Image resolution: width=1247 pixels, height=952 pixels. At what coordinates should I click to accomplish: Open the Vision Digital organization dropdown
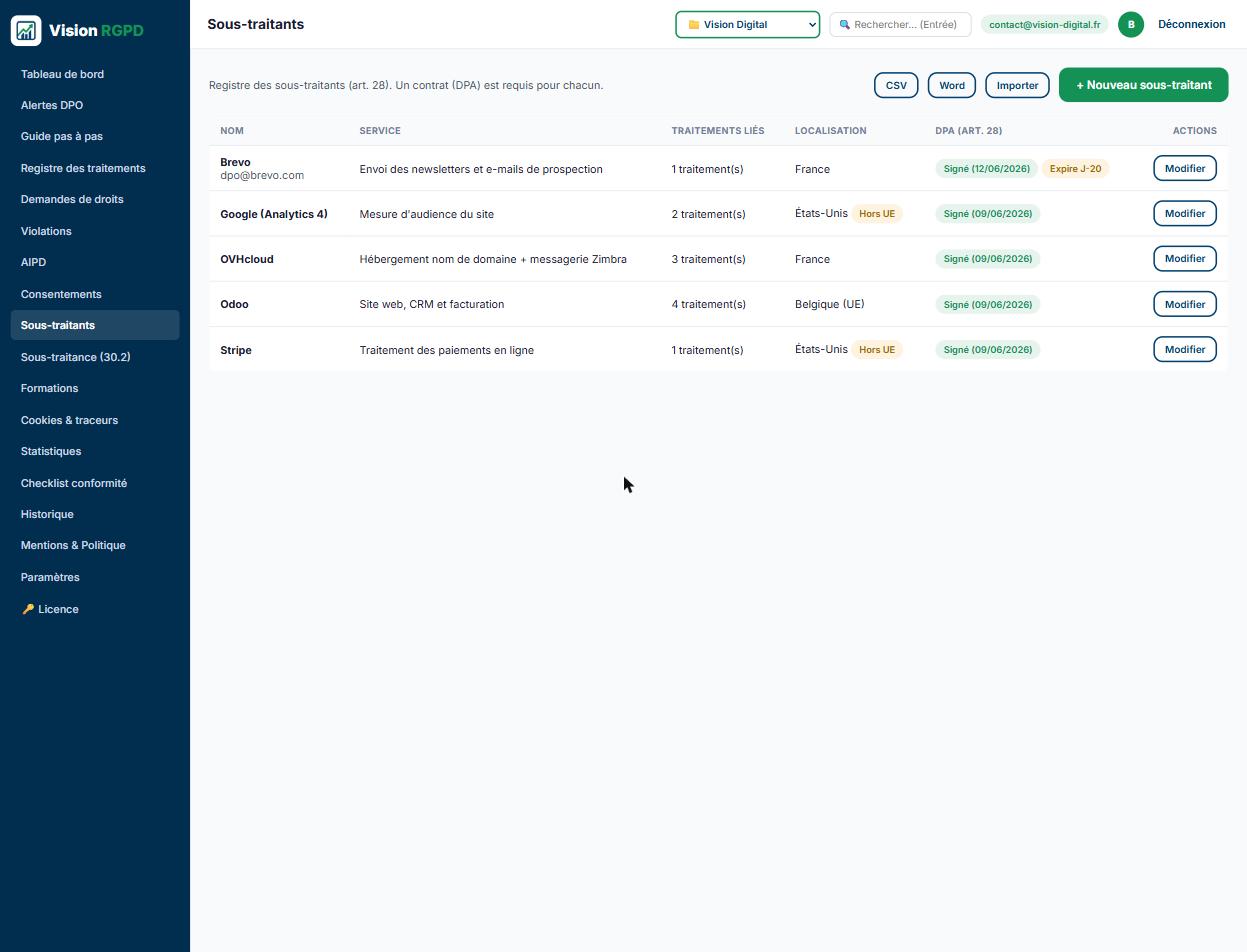[x=748, y=25]
